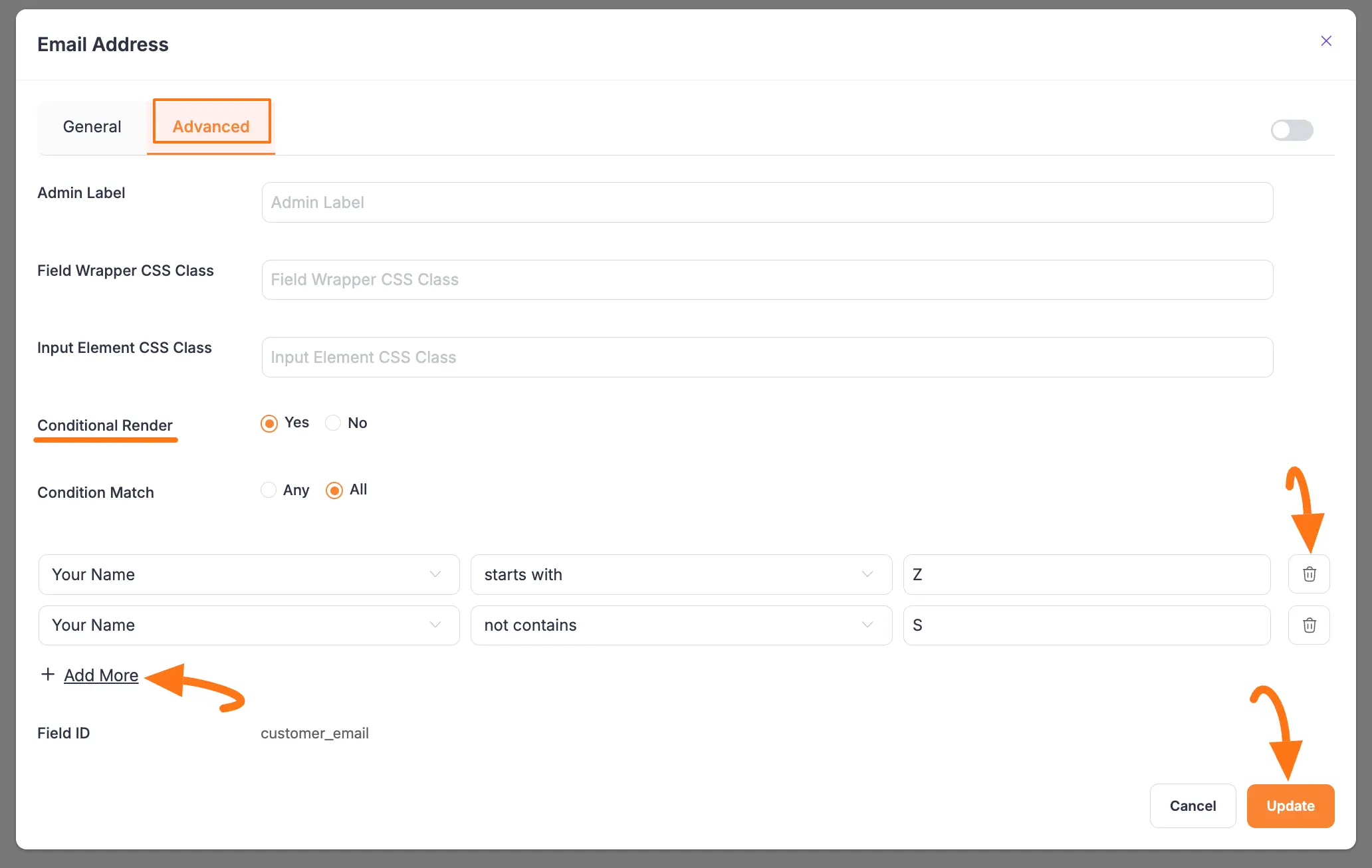The width and height of the screenshot is (1372, 868).
Task: Focus the Admin Label input field
Action: click(x=767, y=203)
